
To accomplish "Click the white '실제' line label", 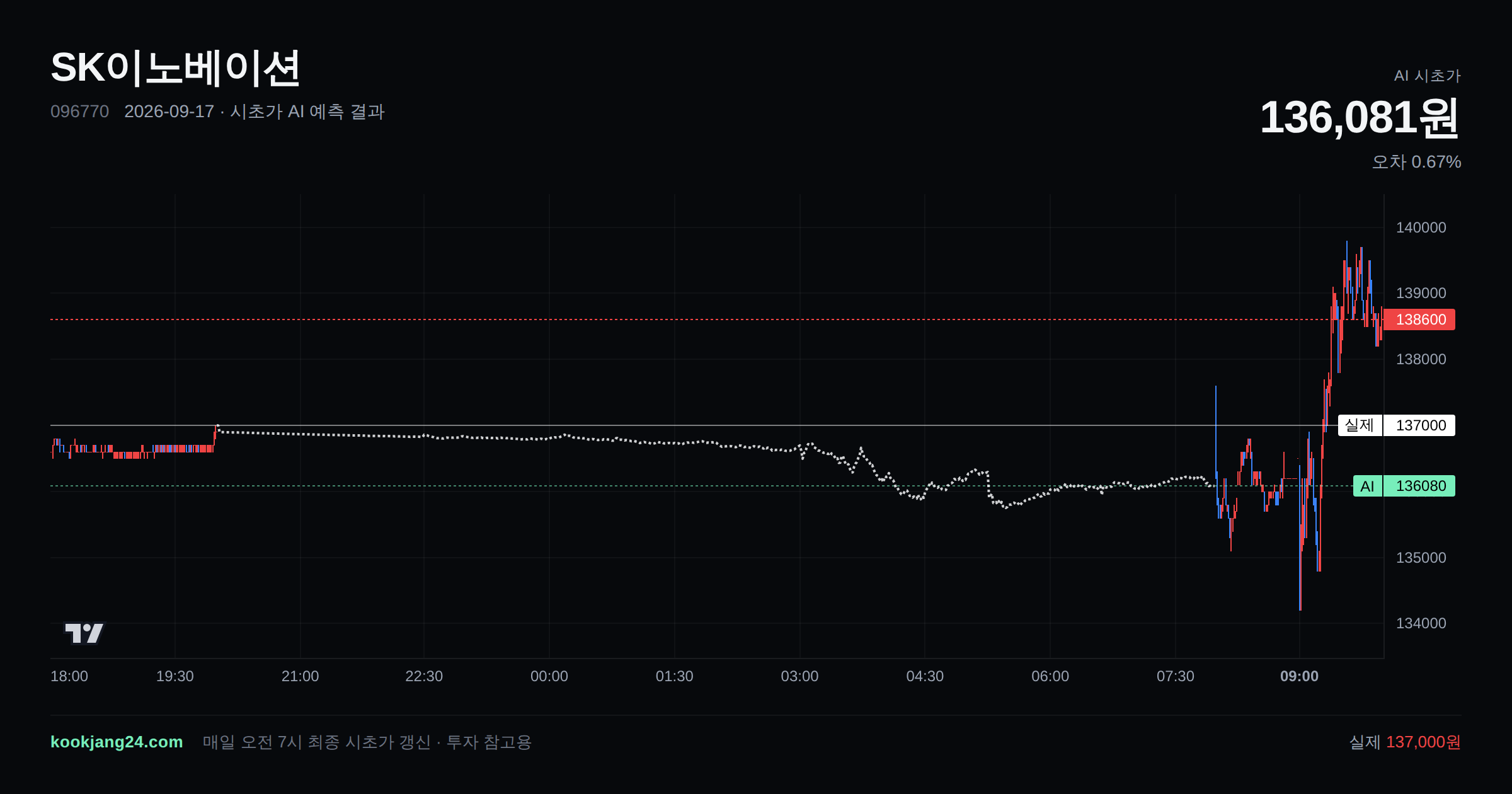I will click(x=1360, y=425).
